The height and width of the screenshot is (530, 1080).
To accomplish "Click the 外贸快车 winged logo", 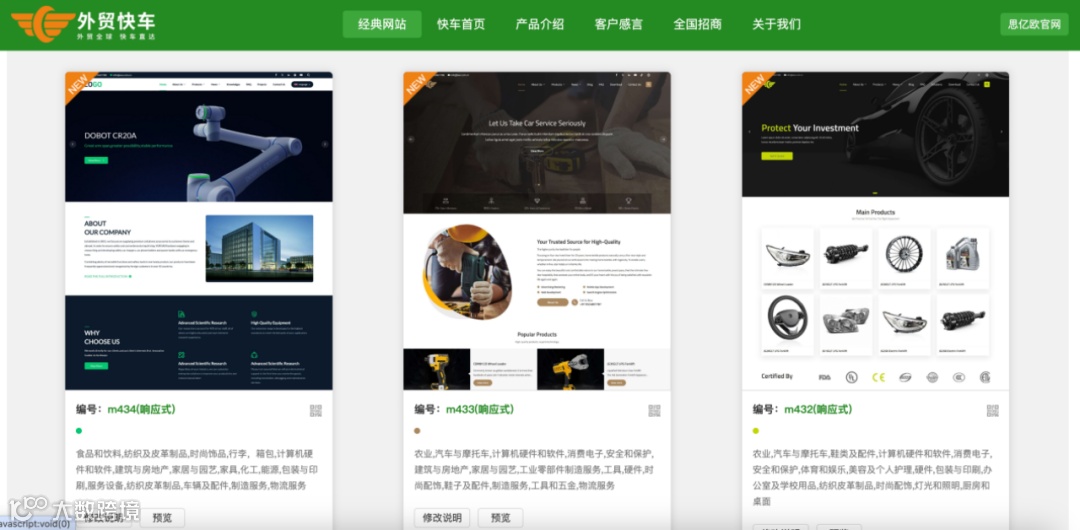I will click(x=83, y=24).
